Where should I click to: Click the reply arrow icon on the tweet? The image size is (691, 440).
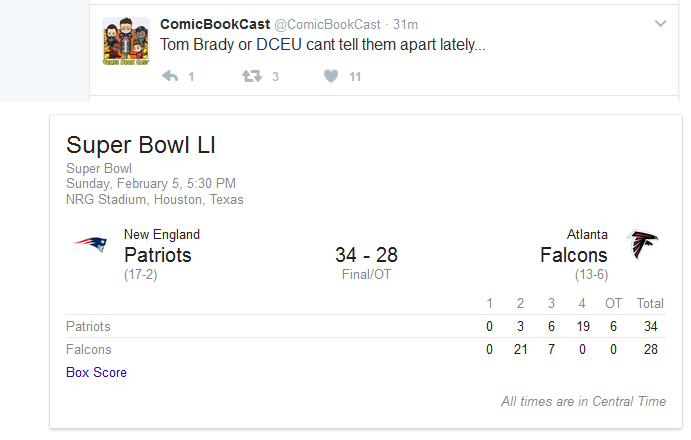point(170,76)
